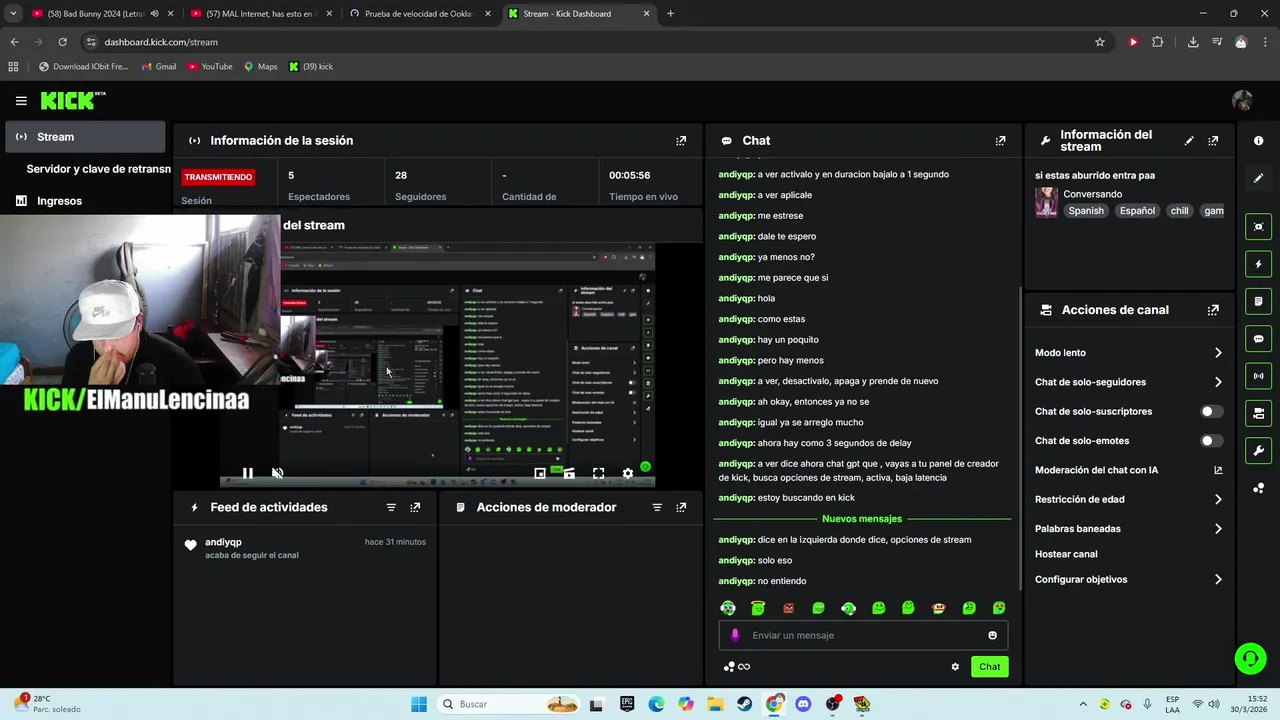Image resolution: width=1280 pixels, height=720 pixels.
Task: Open Ingresos in left sidebar
Action: pyautogui.click(x=86, y=201)
